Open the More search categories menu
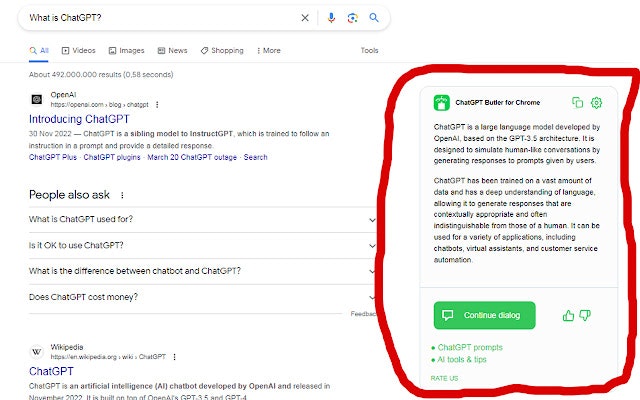640x400 pixels. [x=269, y=51]
